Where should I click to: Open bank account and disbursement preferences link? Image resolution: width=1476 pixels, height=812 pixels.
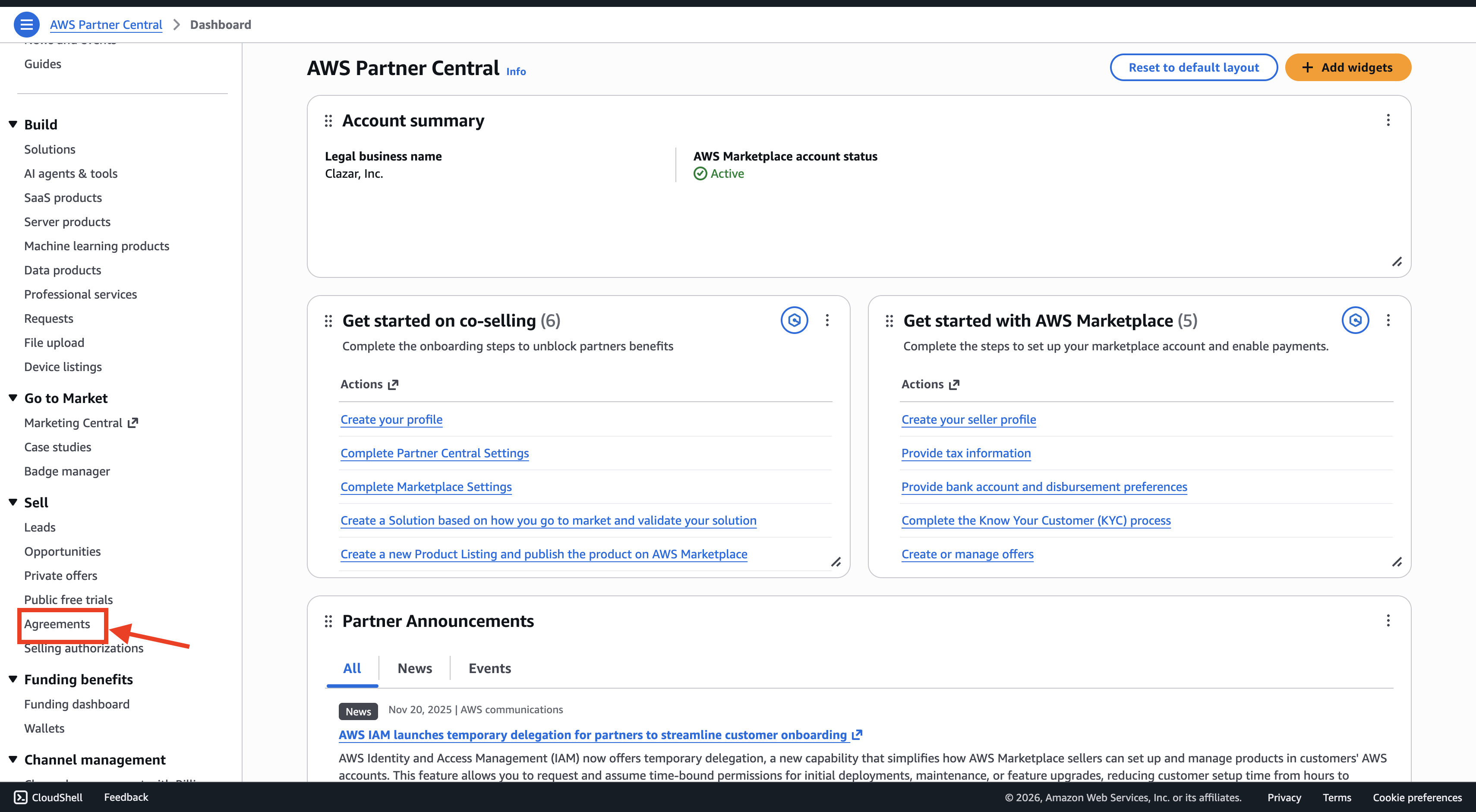point(1044,487)
